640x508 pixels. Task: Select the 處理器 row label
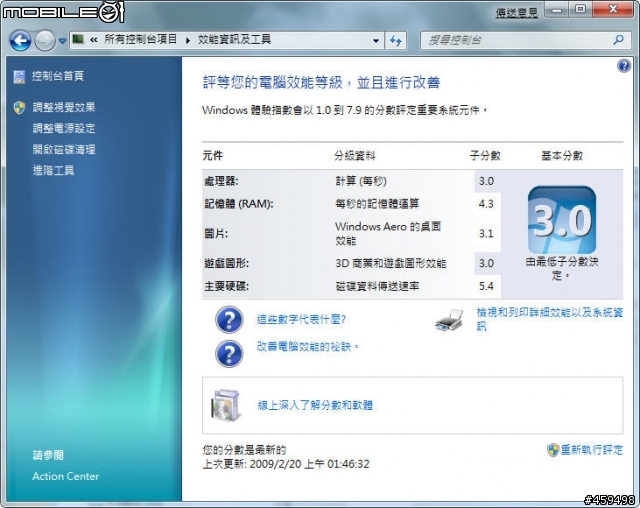[x=221, y=181]
